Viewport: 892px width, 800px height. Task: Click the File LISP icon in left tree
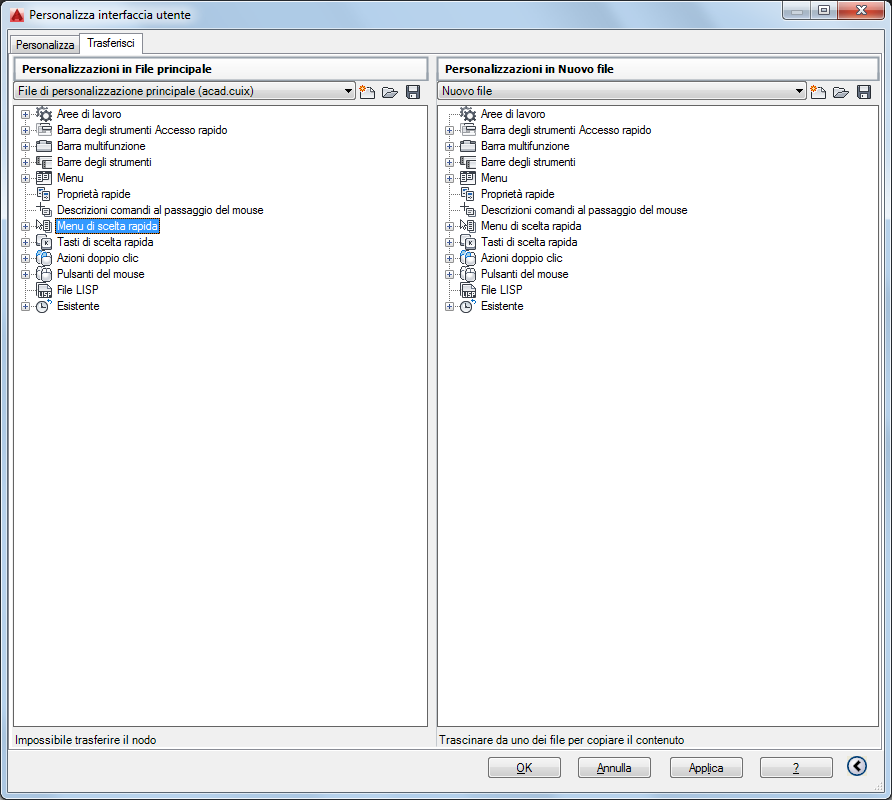(44, 290)
